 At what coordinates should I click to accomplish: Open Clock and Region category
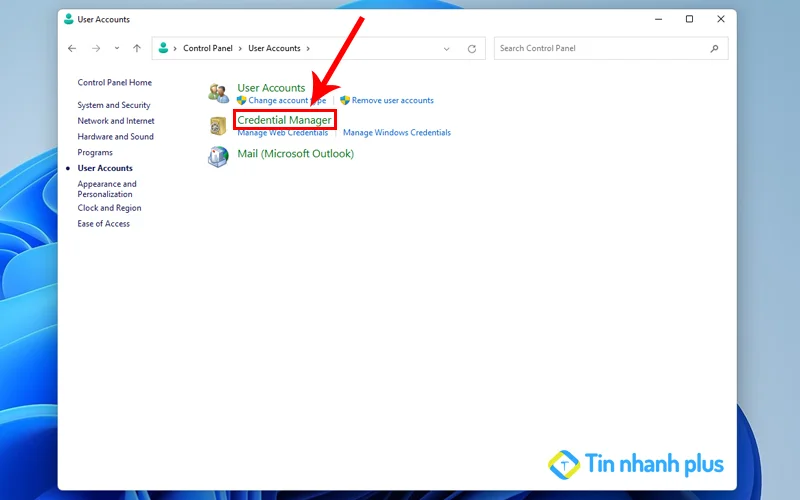pyautogui.click(x=109, y=208)
